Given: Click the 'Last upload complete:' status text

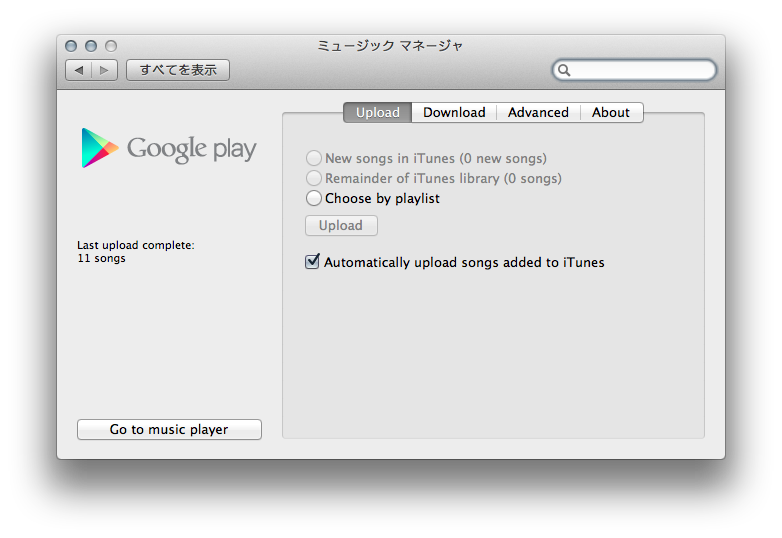Looking at the screenshot, I should tap(136, 245).
